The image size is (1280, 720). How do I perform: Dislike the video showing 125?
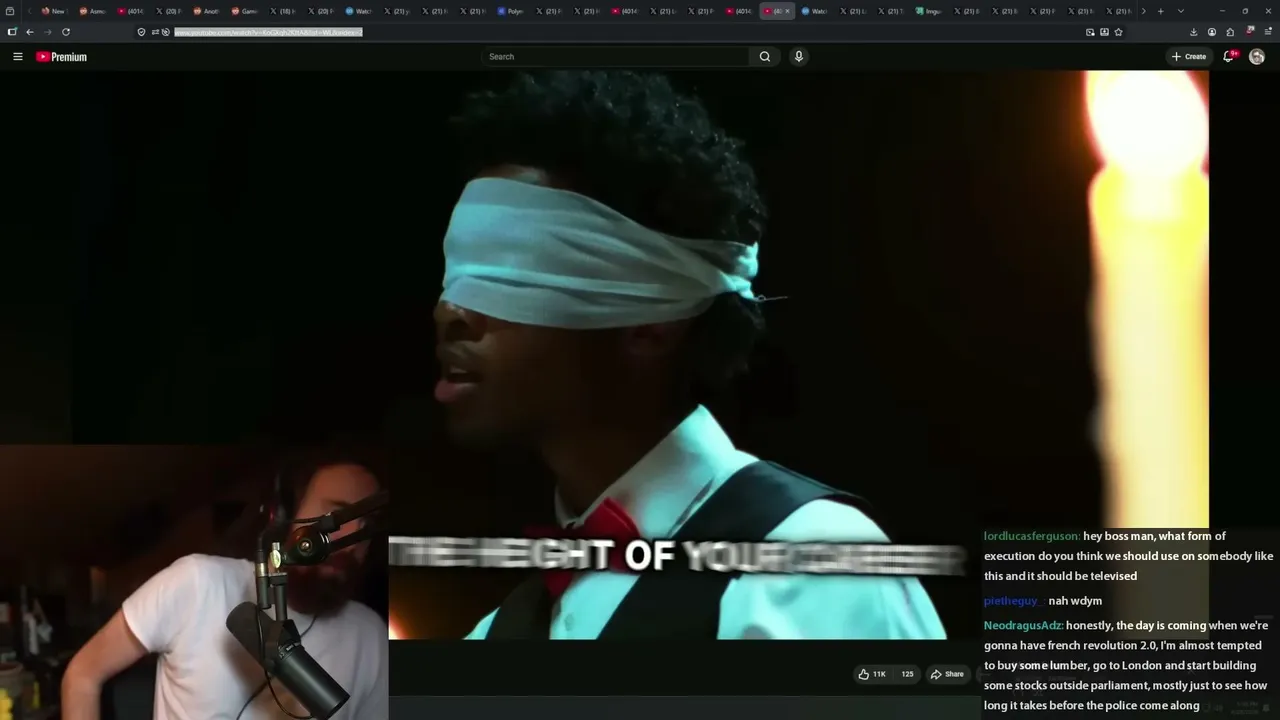point(907,674)
